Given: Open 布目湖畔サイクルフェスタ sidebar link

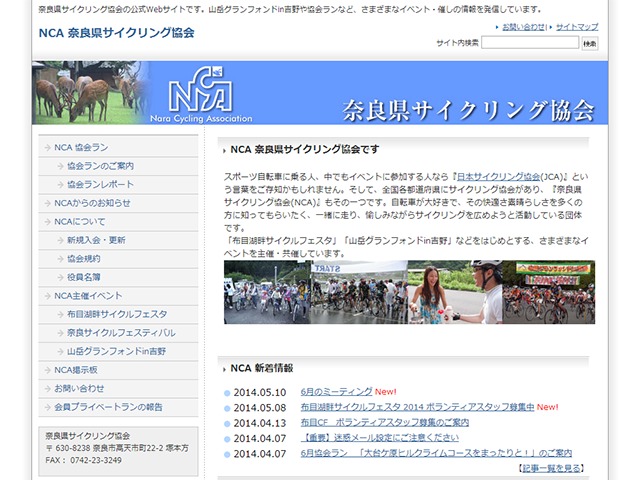Looking at the screenshot, I should pyautogui.click(x=118, y=314).
